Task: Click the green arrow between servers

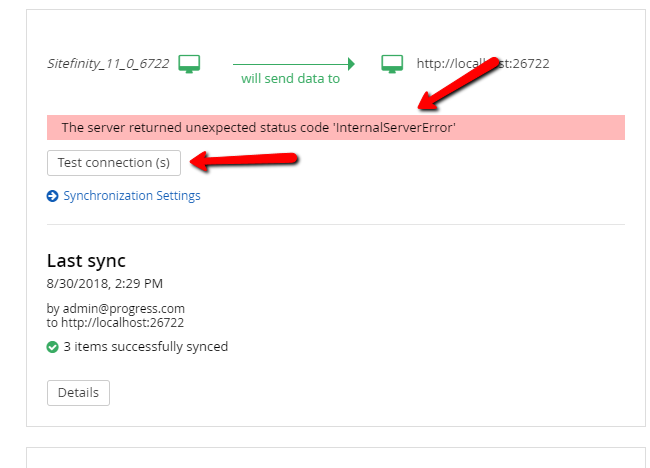Action: [294, 64]
